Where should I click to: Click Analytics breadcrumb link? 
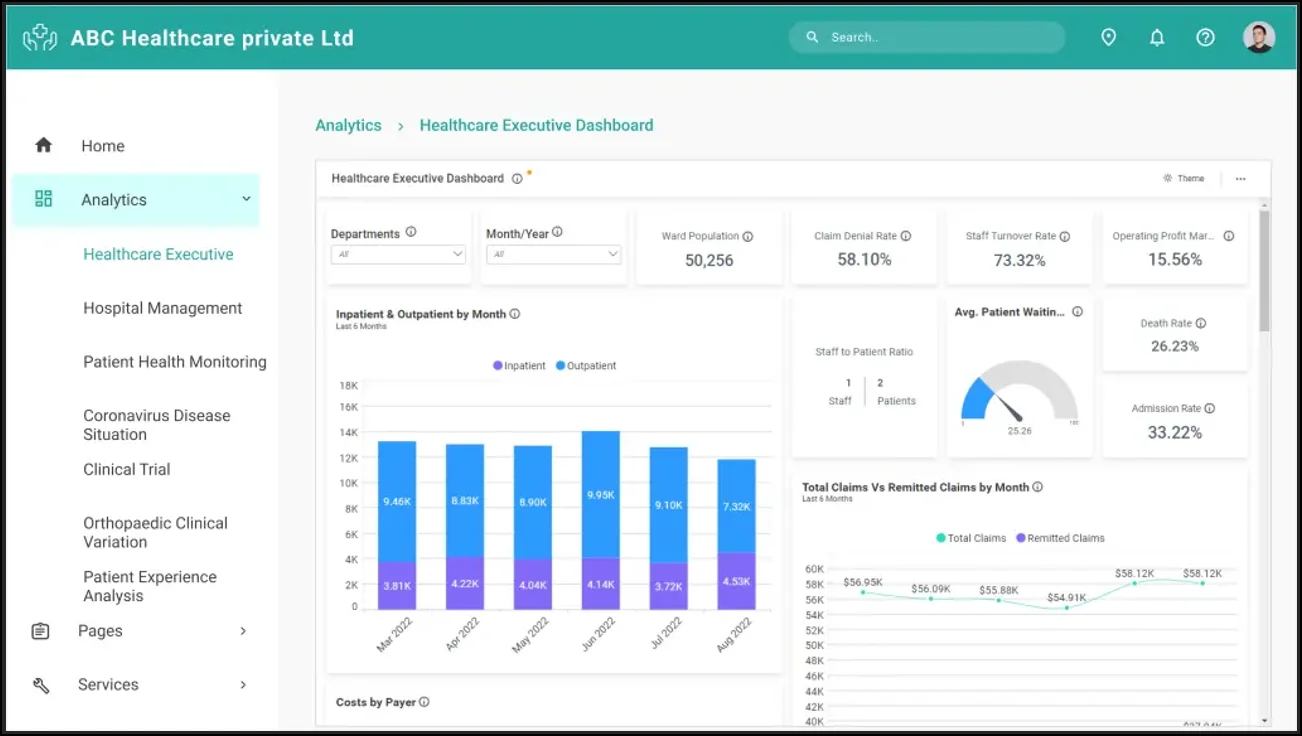348,125
